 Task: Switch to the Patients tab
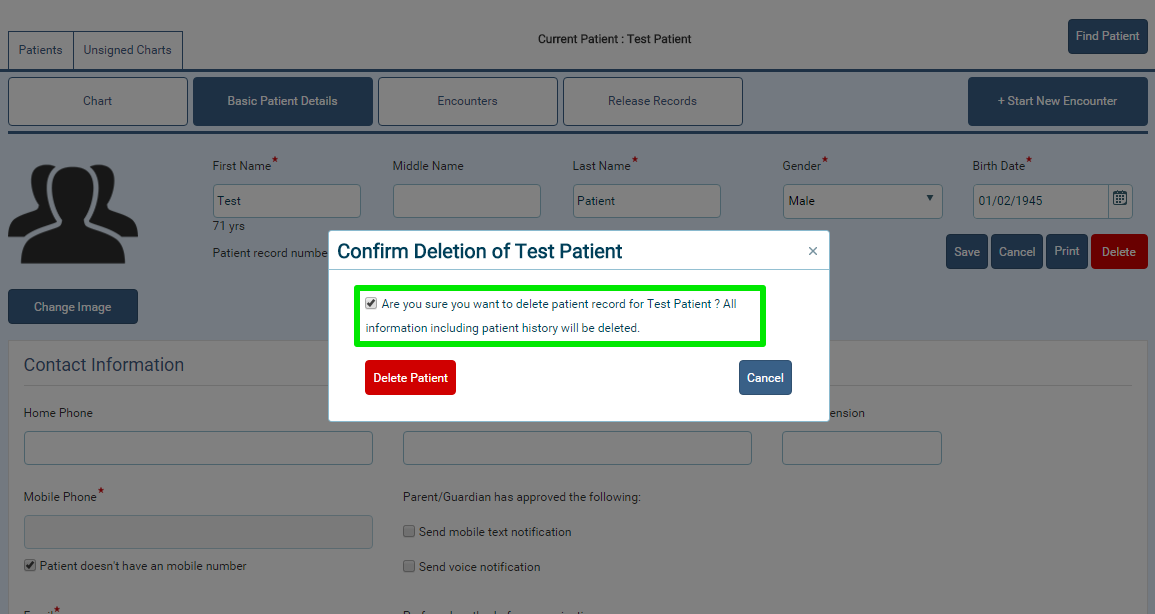pos(41,50)
